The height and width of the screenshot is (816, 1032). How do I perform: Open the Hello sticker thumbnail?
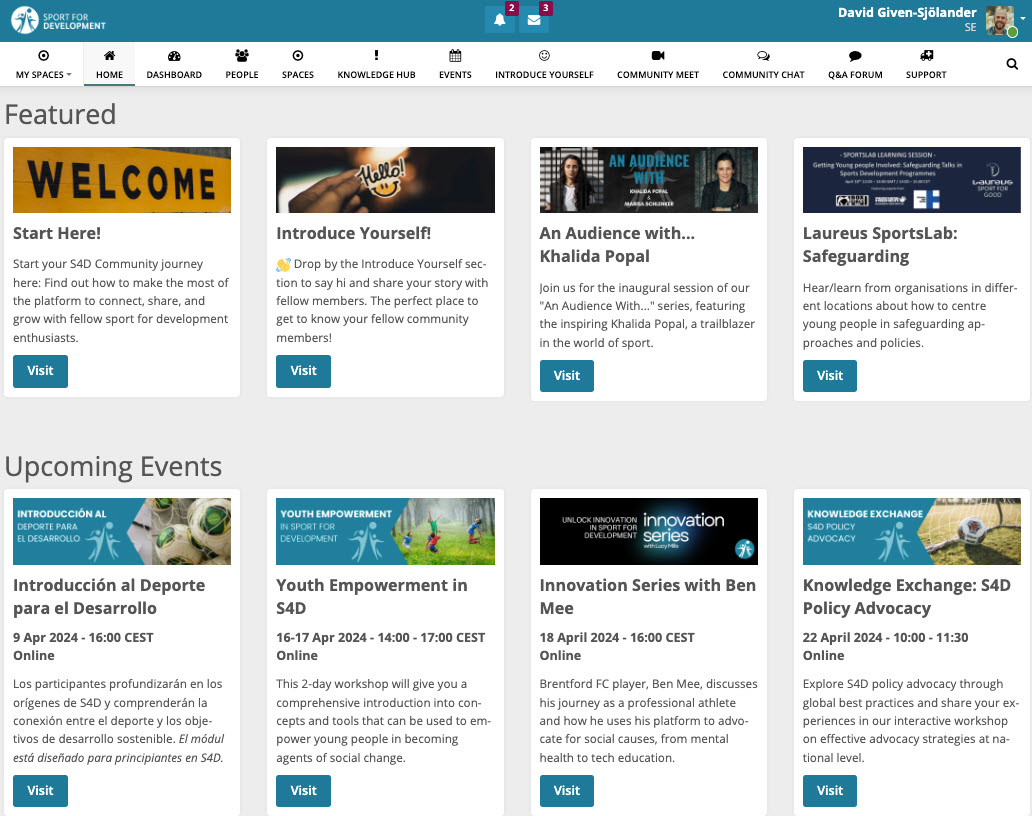click(385, 180)
